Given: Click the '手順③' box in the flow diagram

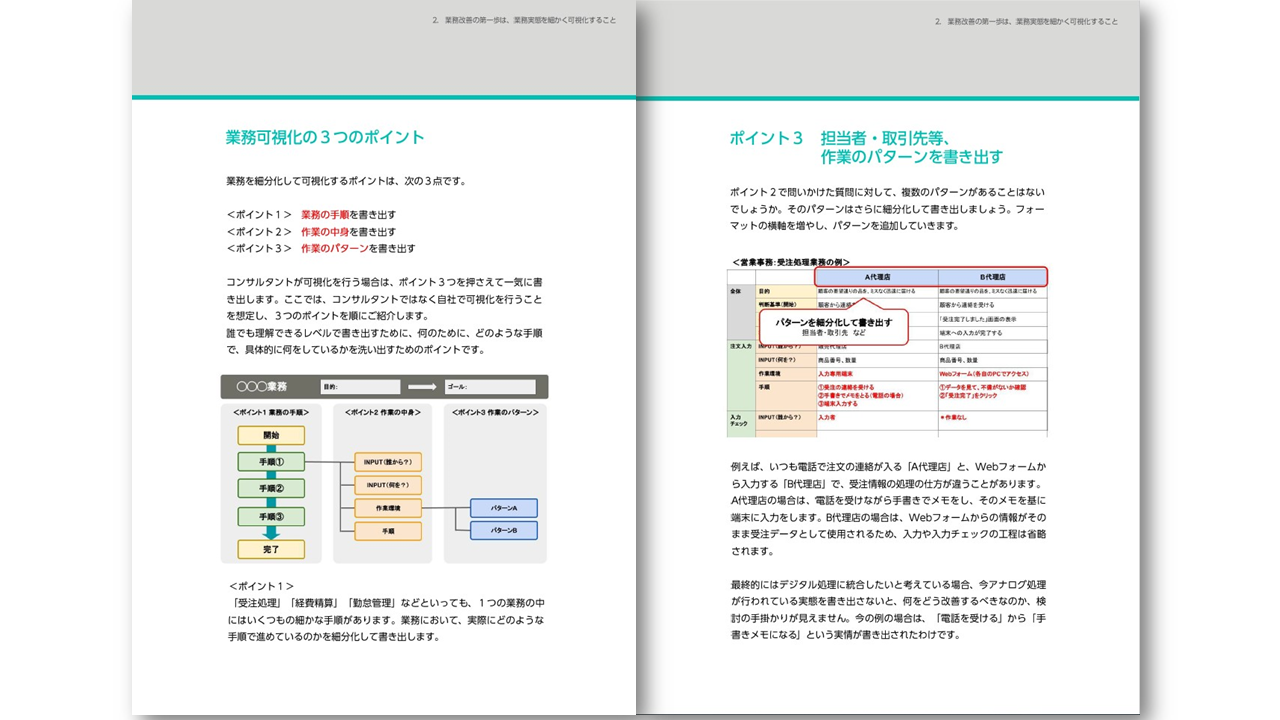Looking at the screenshot, I should coord(271,516).
